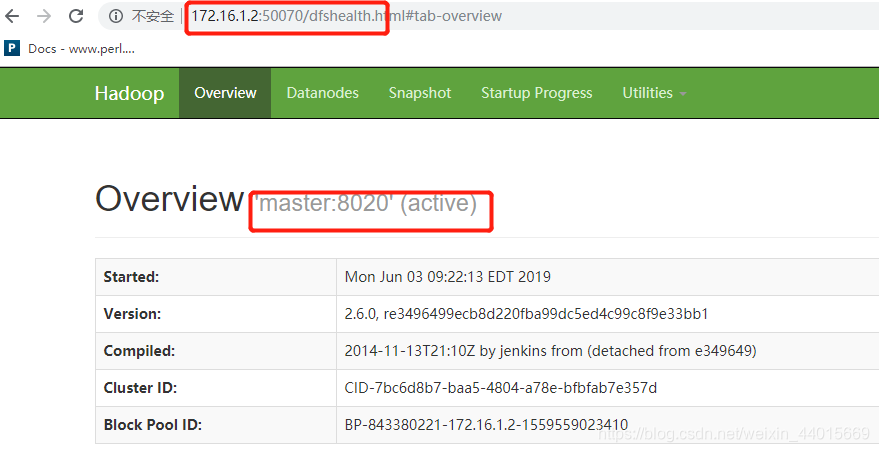
Task: Select version value 2.6.0, re3496499ecb...
Action: click(x=526, y=314)
